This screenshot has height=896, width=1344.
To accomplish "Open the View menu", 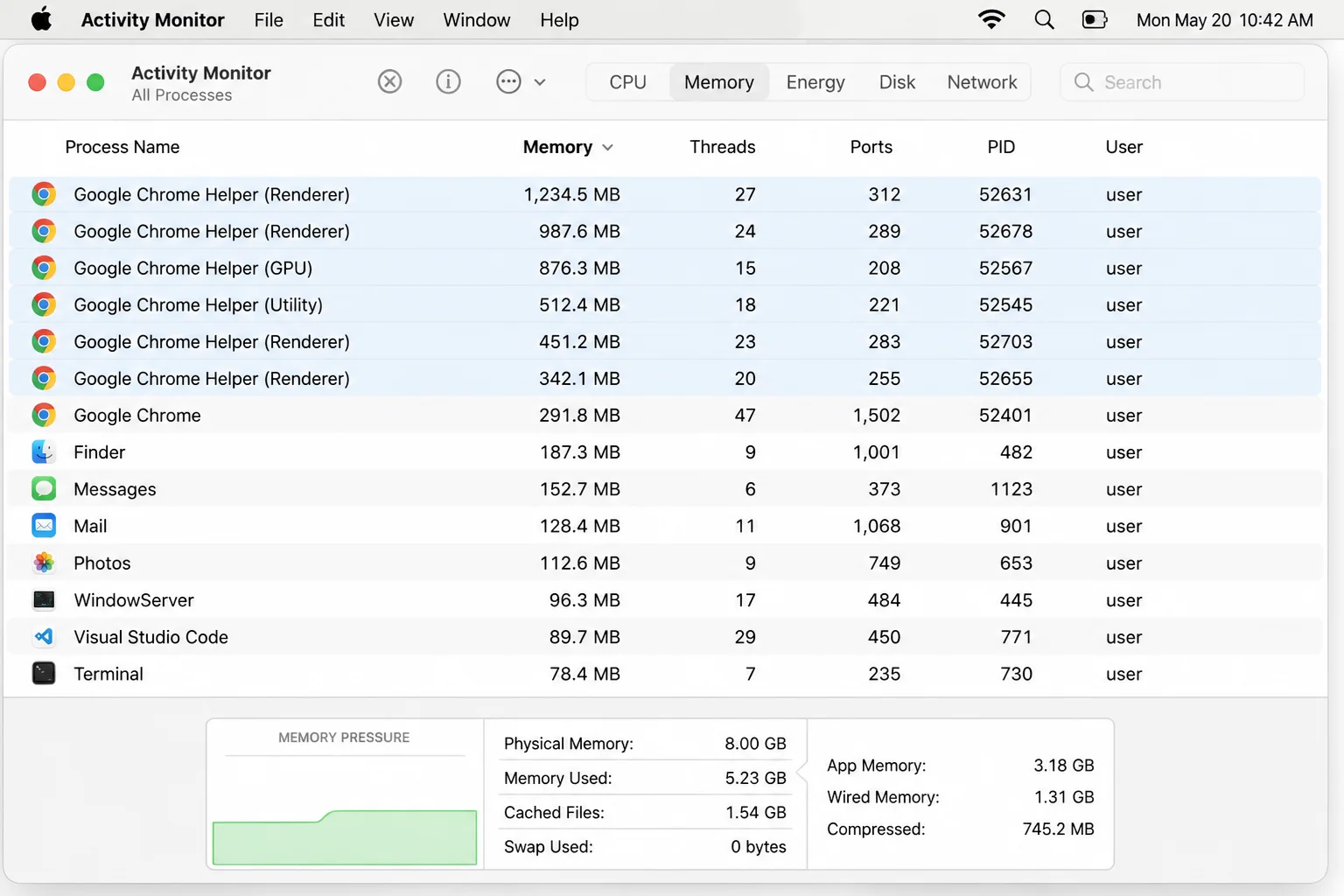I will click(394, 20).
